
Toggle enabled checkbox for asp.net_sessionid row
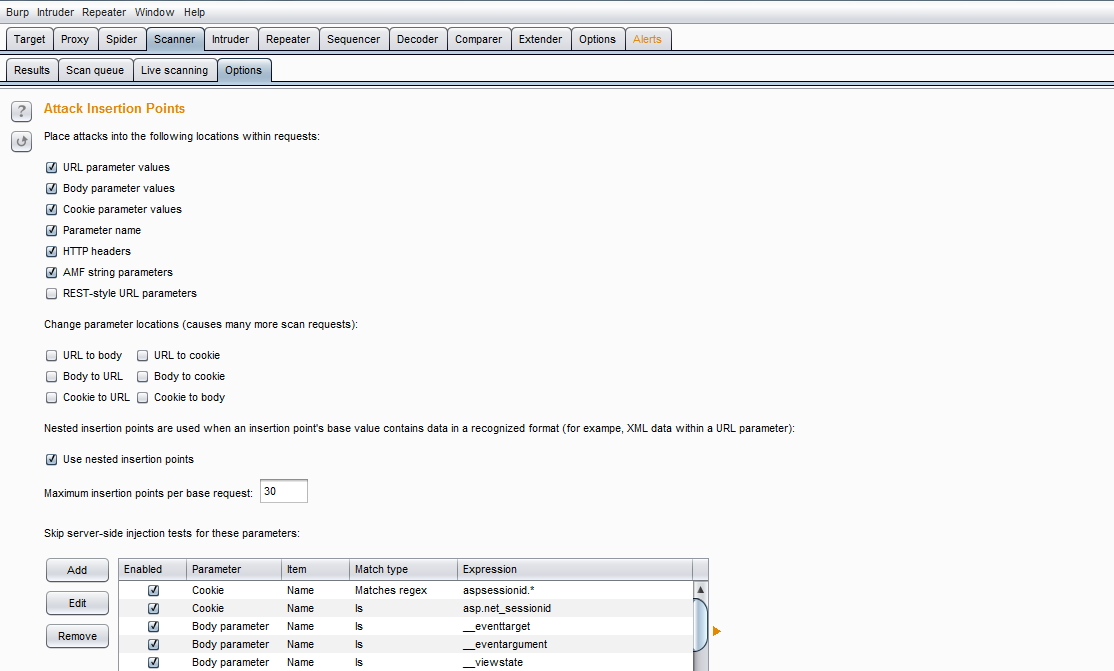153,608
